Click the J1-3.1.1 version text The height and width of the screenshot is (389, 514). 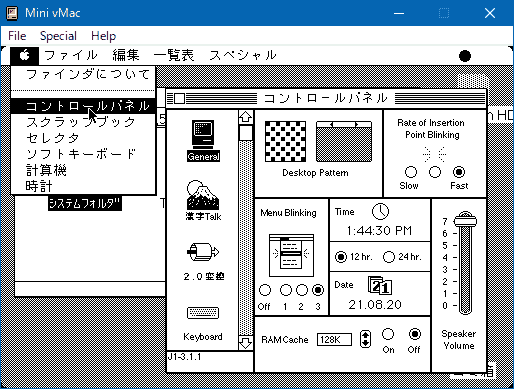click(x=184, y=357)
